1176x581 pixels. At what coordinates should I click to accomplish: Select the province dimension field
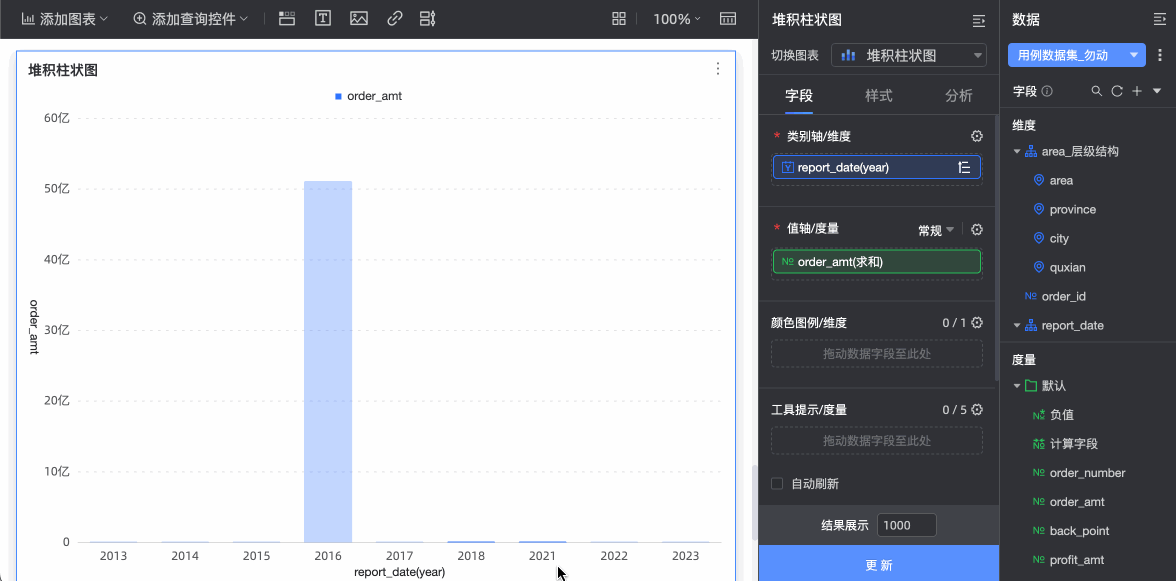coord(1072,209)
